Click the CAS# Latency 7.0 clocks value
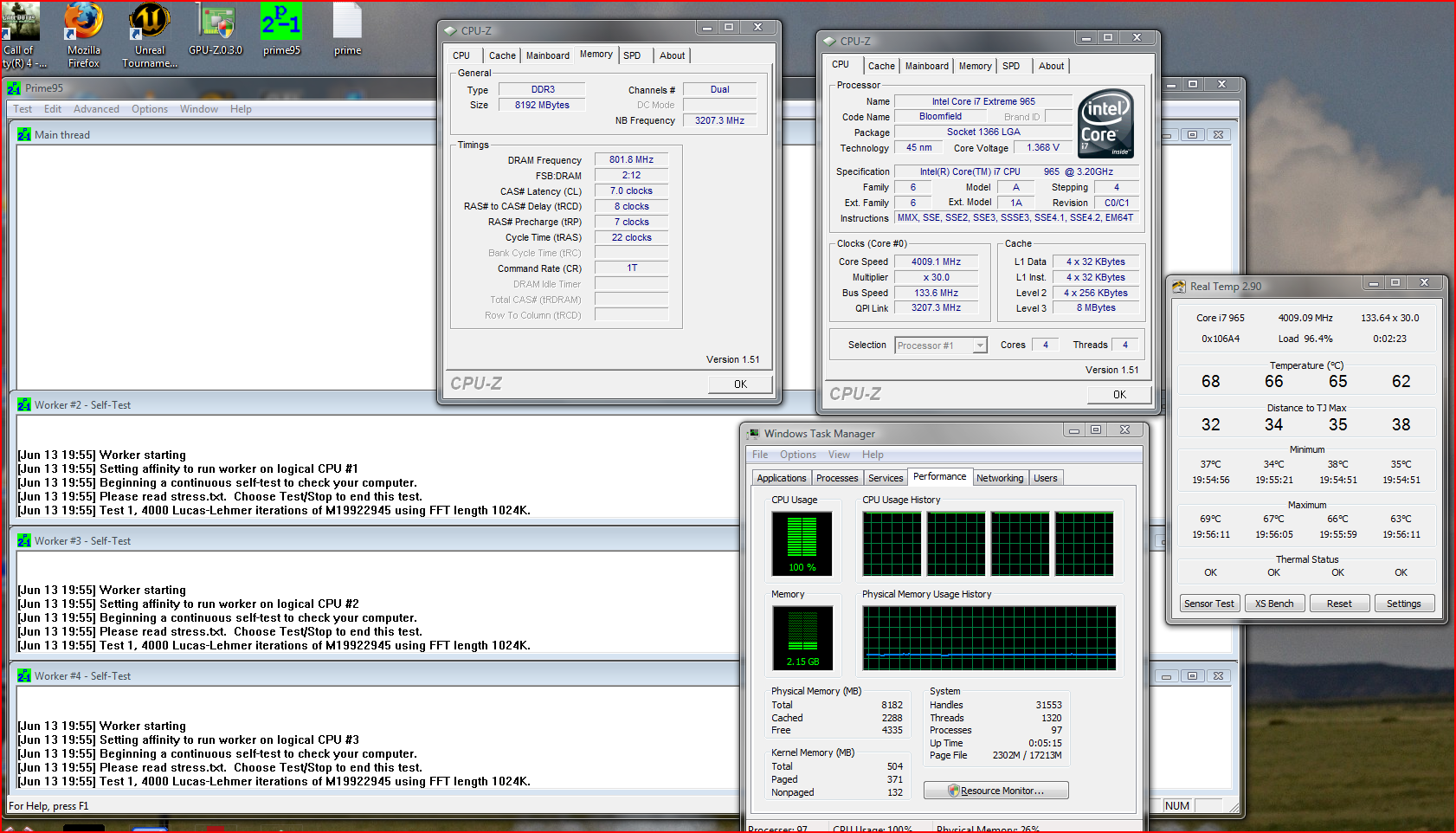The image size is (1456, 833). (631, 191)
